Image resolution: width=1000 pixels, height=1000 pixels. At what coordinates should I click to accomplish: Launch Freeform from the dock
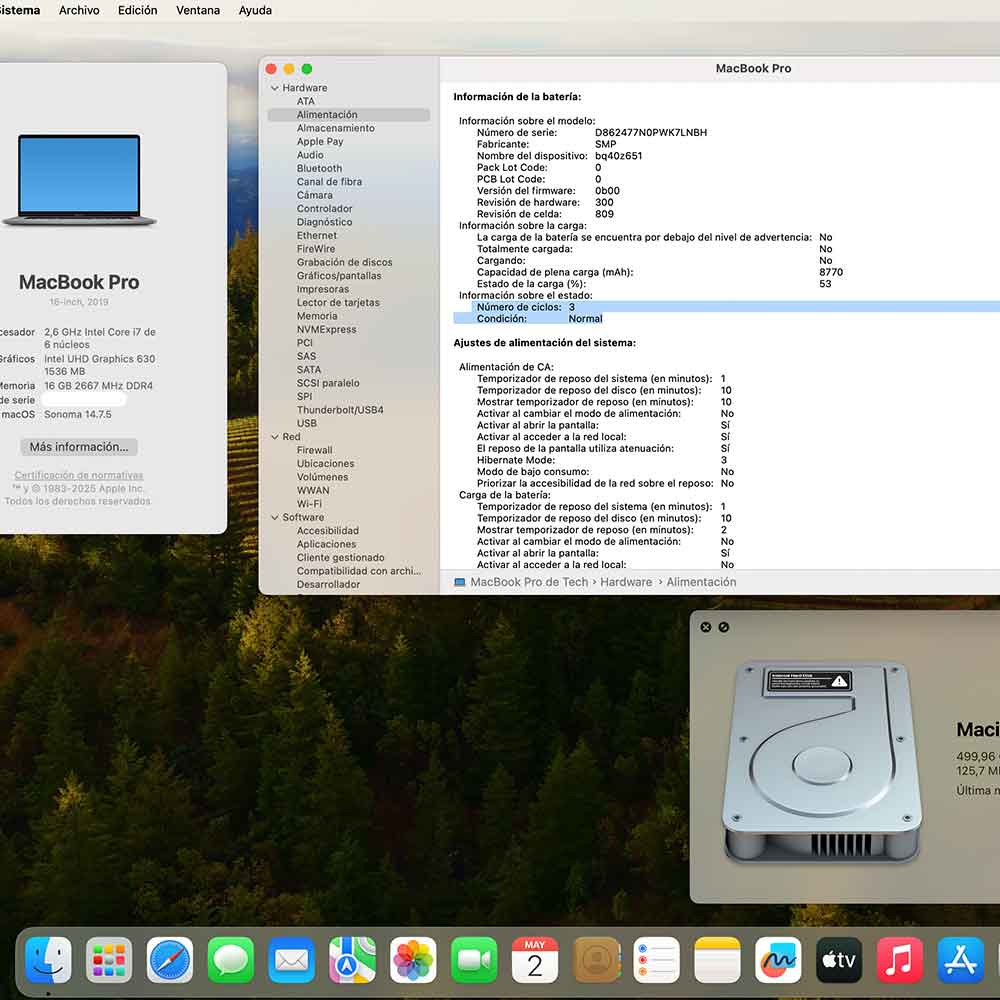[778, 960]
